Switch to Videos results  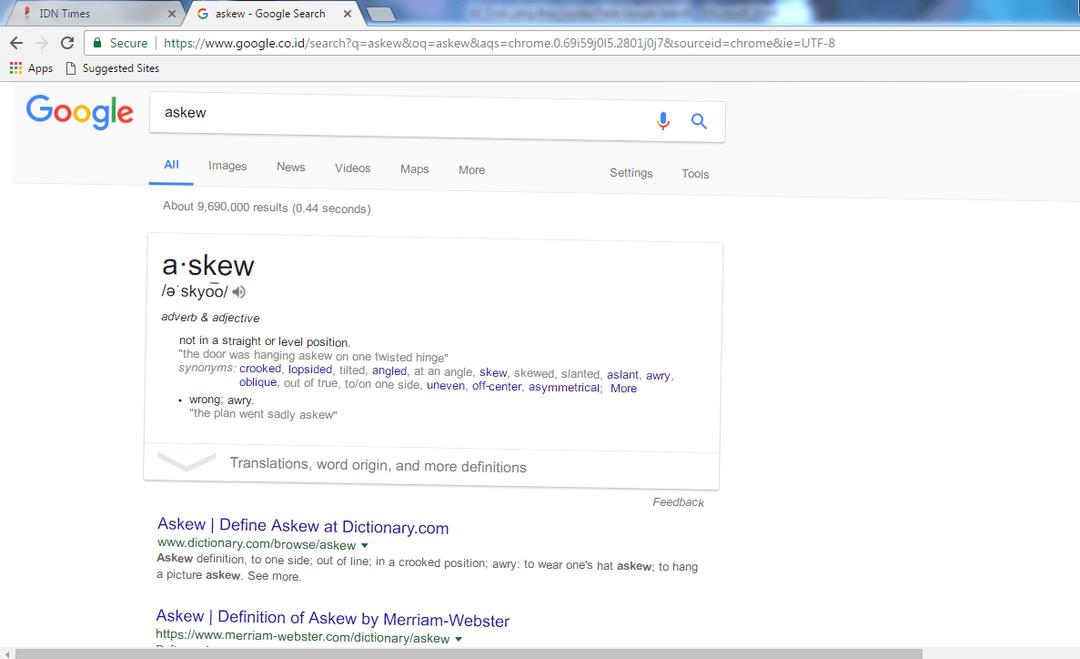click(x=353, y=168)
